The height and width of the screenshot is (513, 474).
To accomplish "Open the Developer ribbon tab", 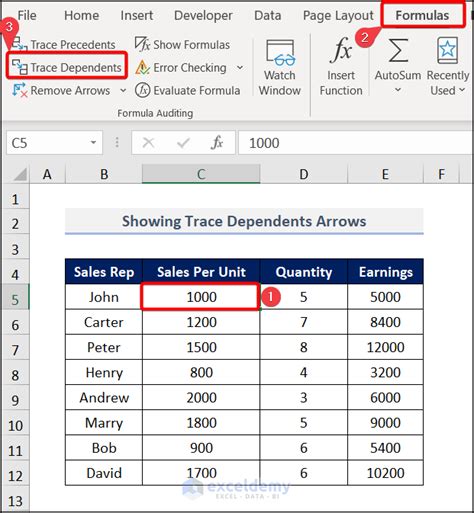I will (x=203, y=15).
